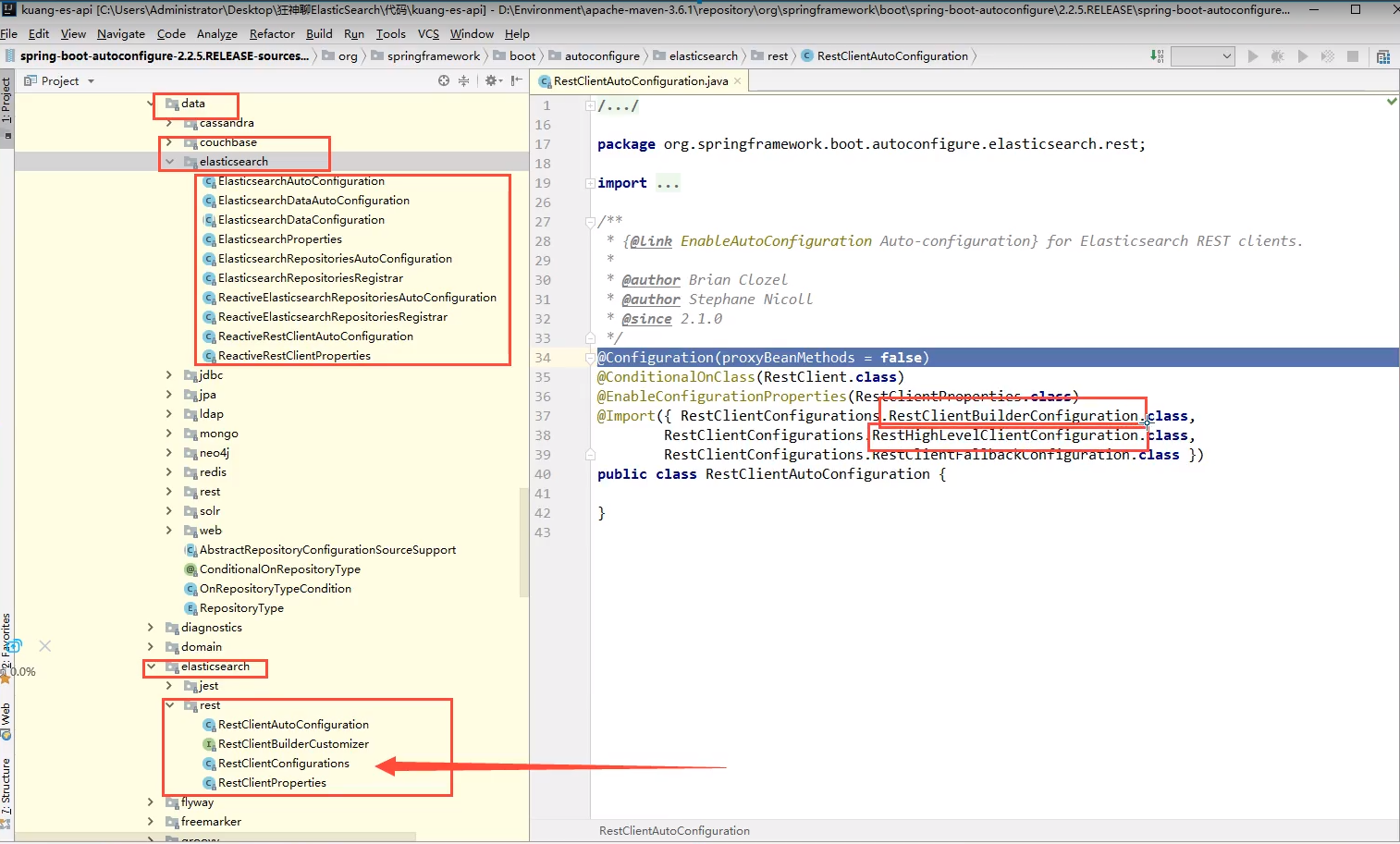Expand the redis folder

(x=169, y=472)
